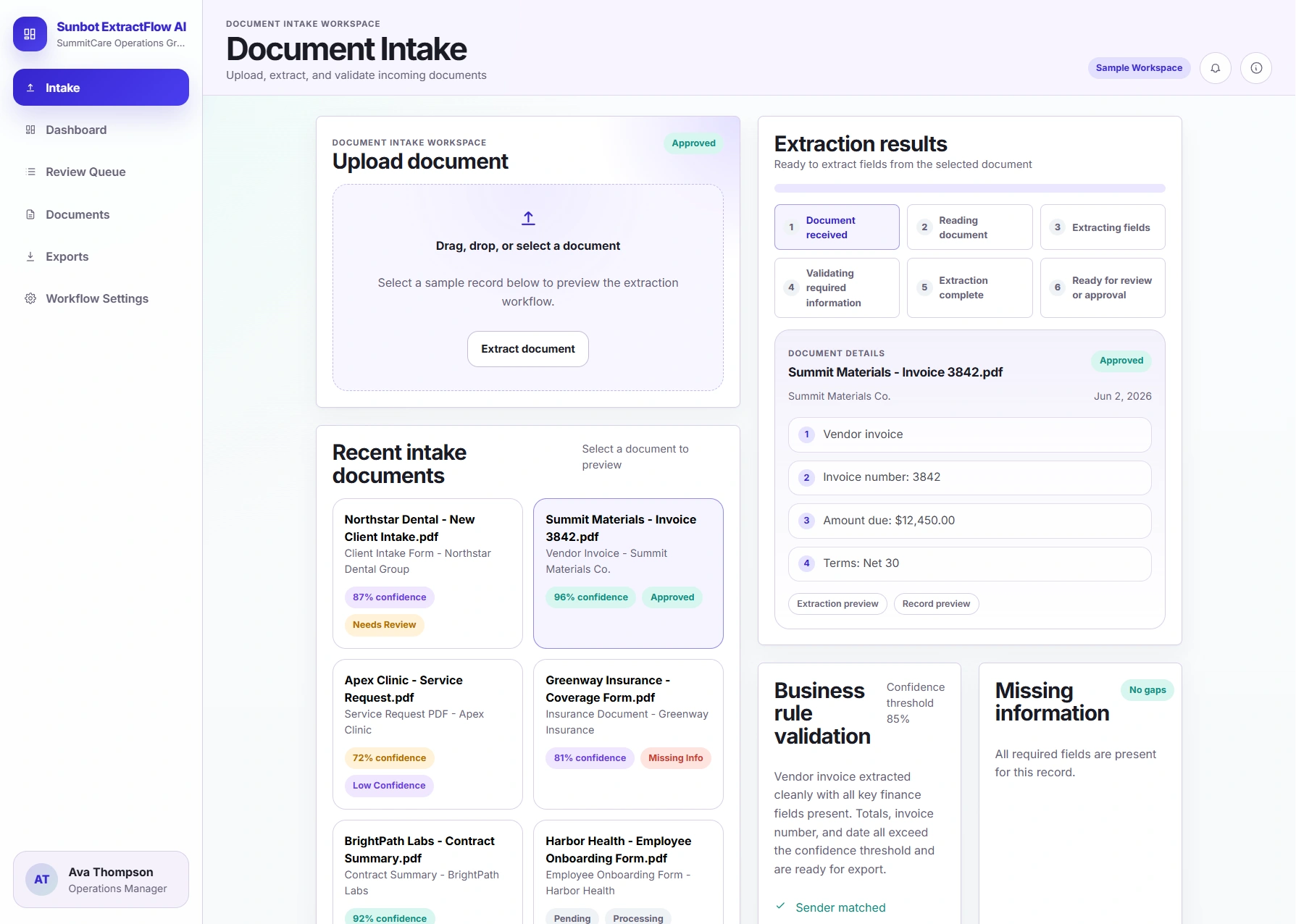The height and width of the screenshot is (924, 1296).
Task: Click the Extracting fields step
Action: pos(1103,227)
